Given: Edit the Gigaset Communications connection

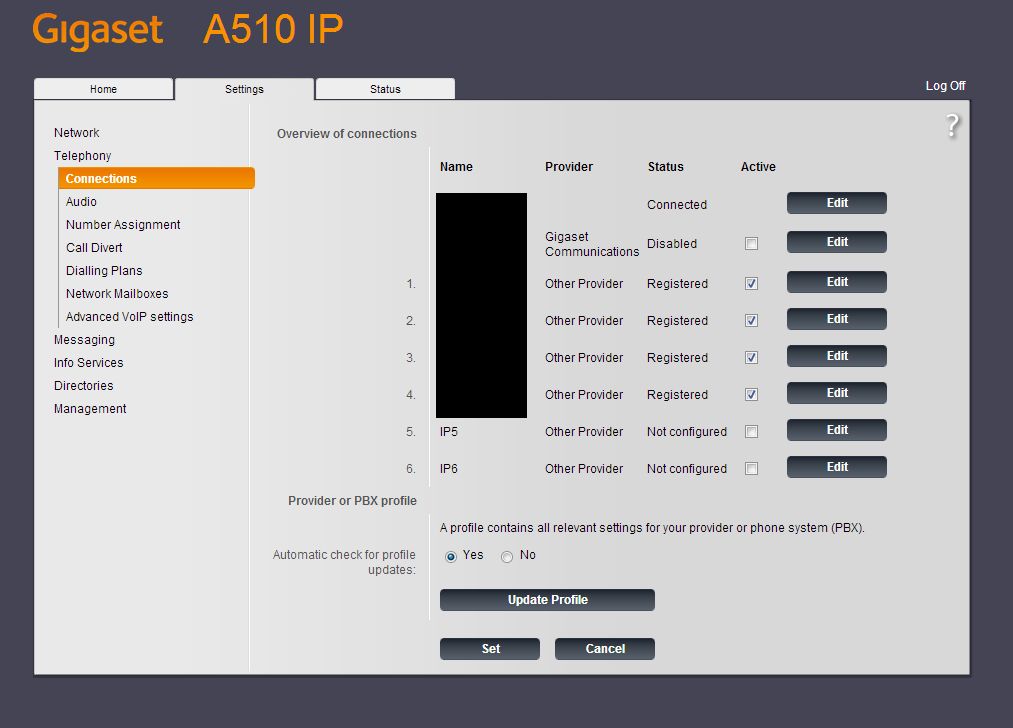Looking at the screenshot, I should pos(837,242).
